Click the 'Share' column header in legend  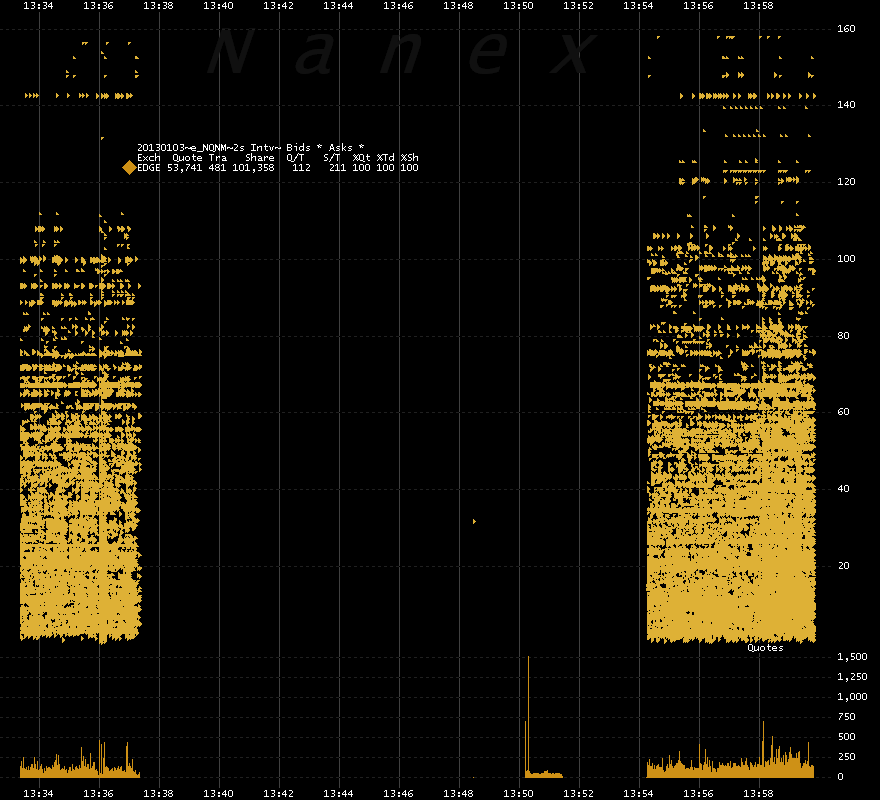(260, 158)
